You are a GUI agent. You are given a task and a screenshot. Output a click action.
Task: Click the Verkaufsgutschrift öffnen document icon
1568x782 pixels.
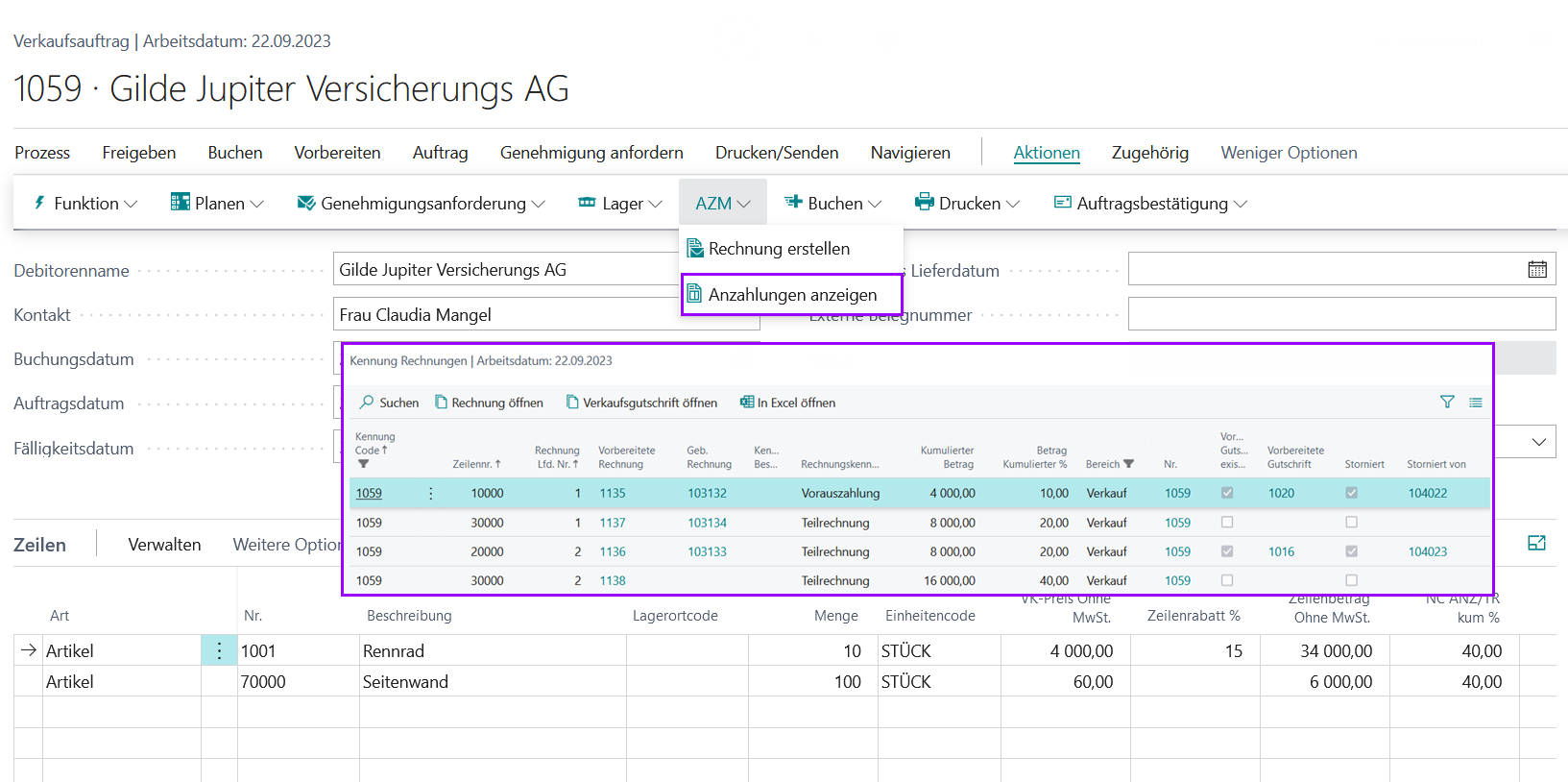572,403
